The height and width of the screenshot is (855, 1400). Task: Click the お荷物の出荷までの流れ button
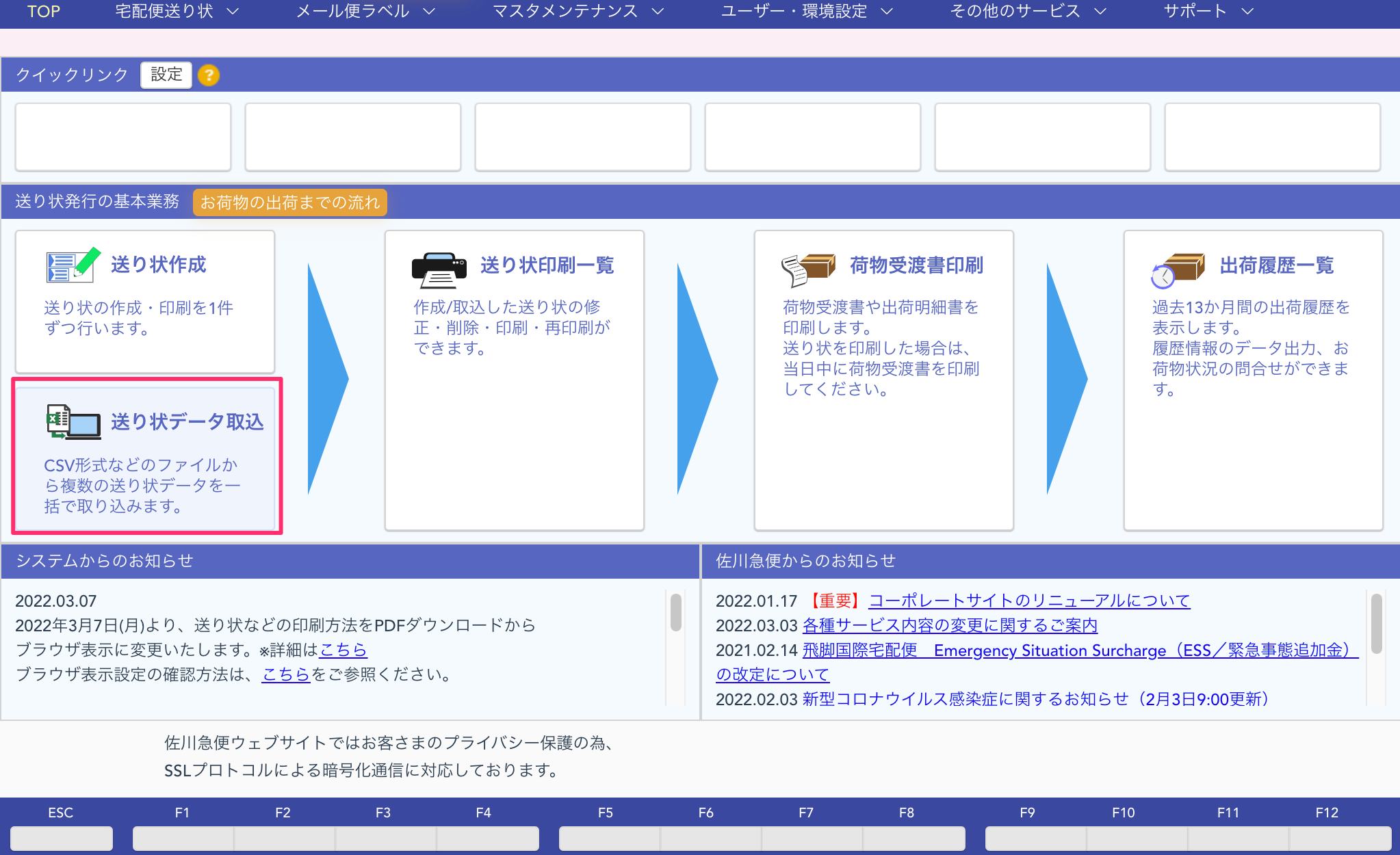click(x=289, y=202)
